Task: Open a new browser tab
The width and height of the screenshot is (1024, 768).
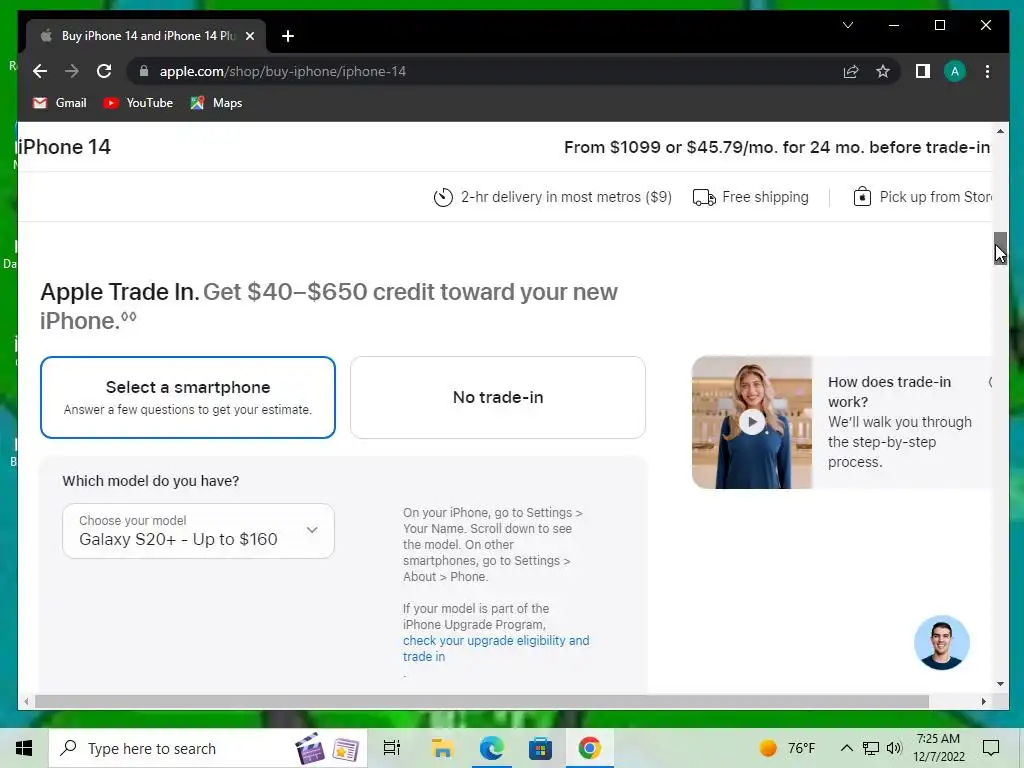Action: click(x=288, y=36)
